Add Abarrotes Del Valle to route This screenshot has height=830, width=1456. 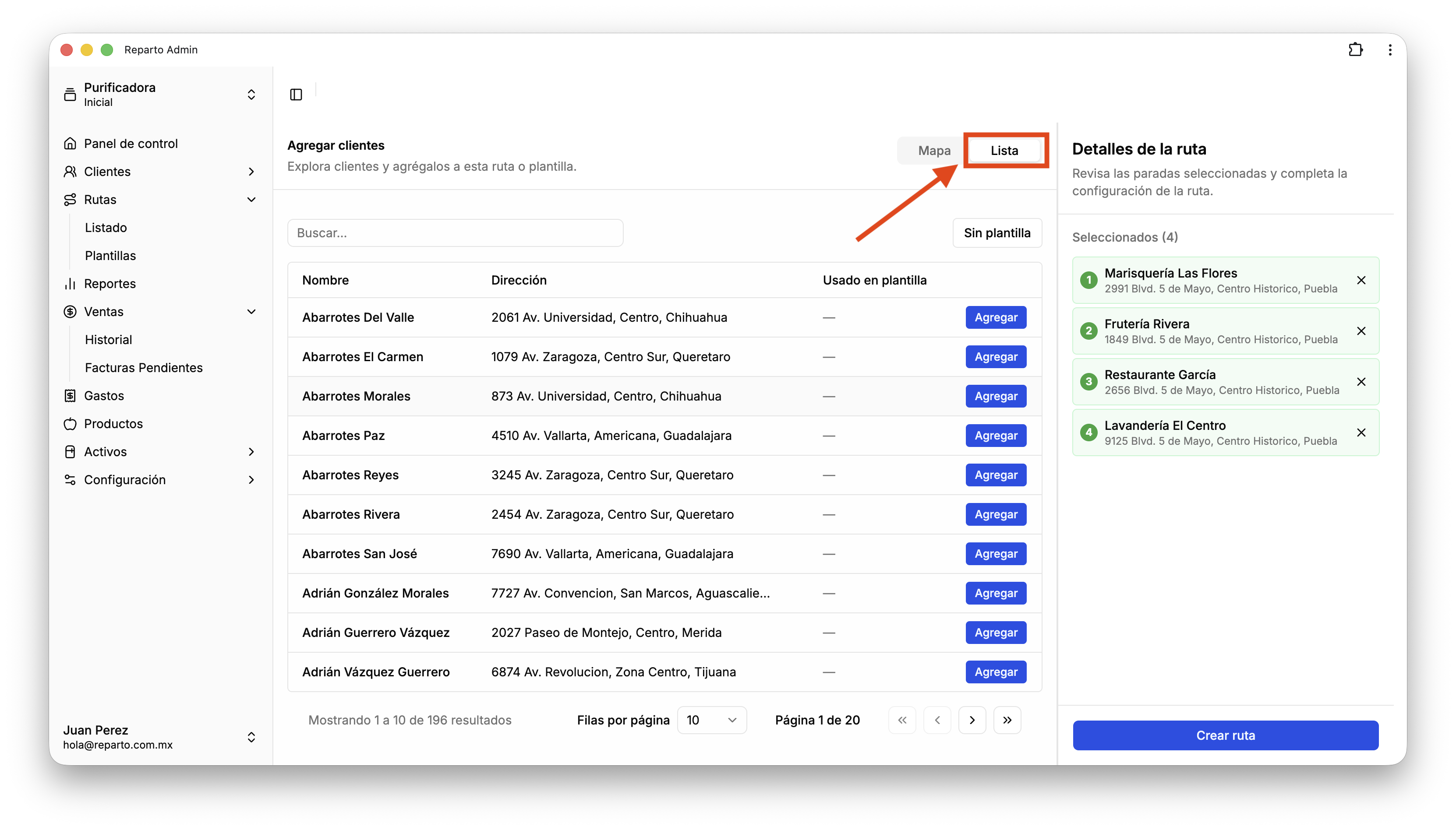click(x=996, y=317)
